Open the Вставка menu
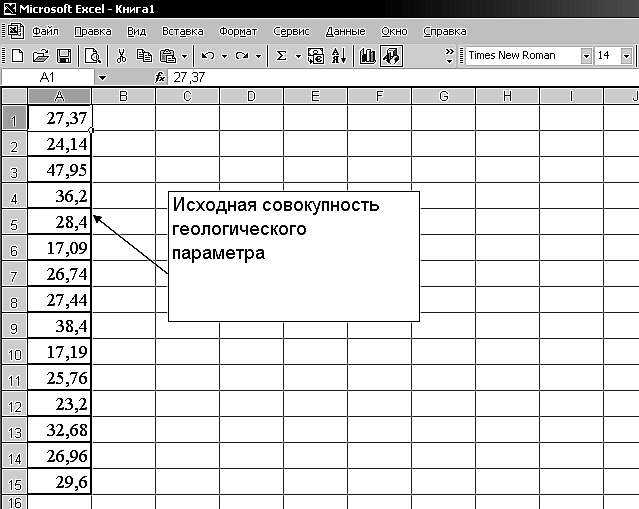The height and width of the screenshot is (509, 639). [183, 31]
